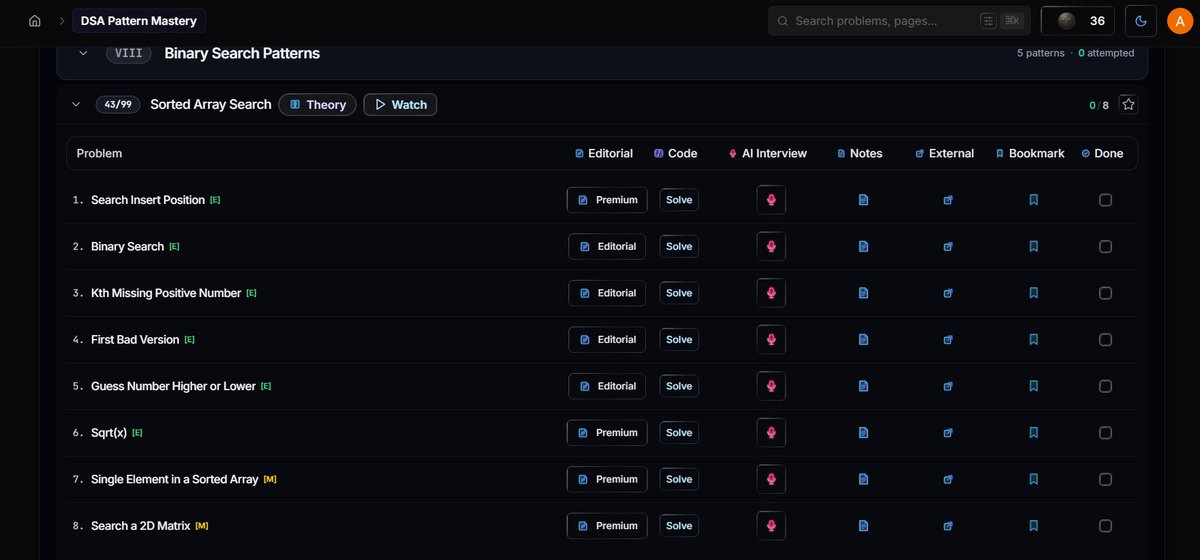Open Editorial for Kth Missing Positive Number
This screenshot has height=560, width=1200.
(x=607, y=293)
